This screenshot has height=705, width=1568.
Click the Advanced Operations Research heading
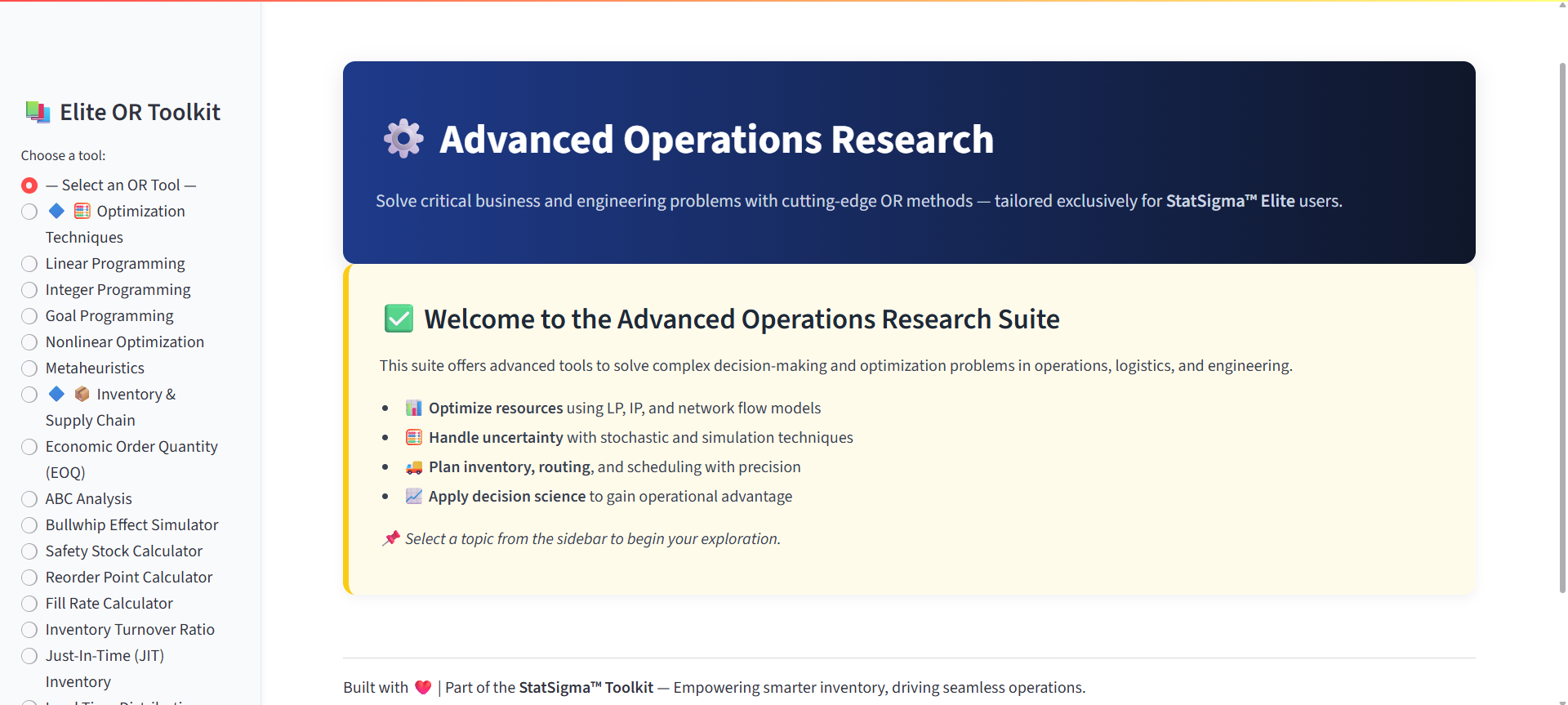coord(716,139)
